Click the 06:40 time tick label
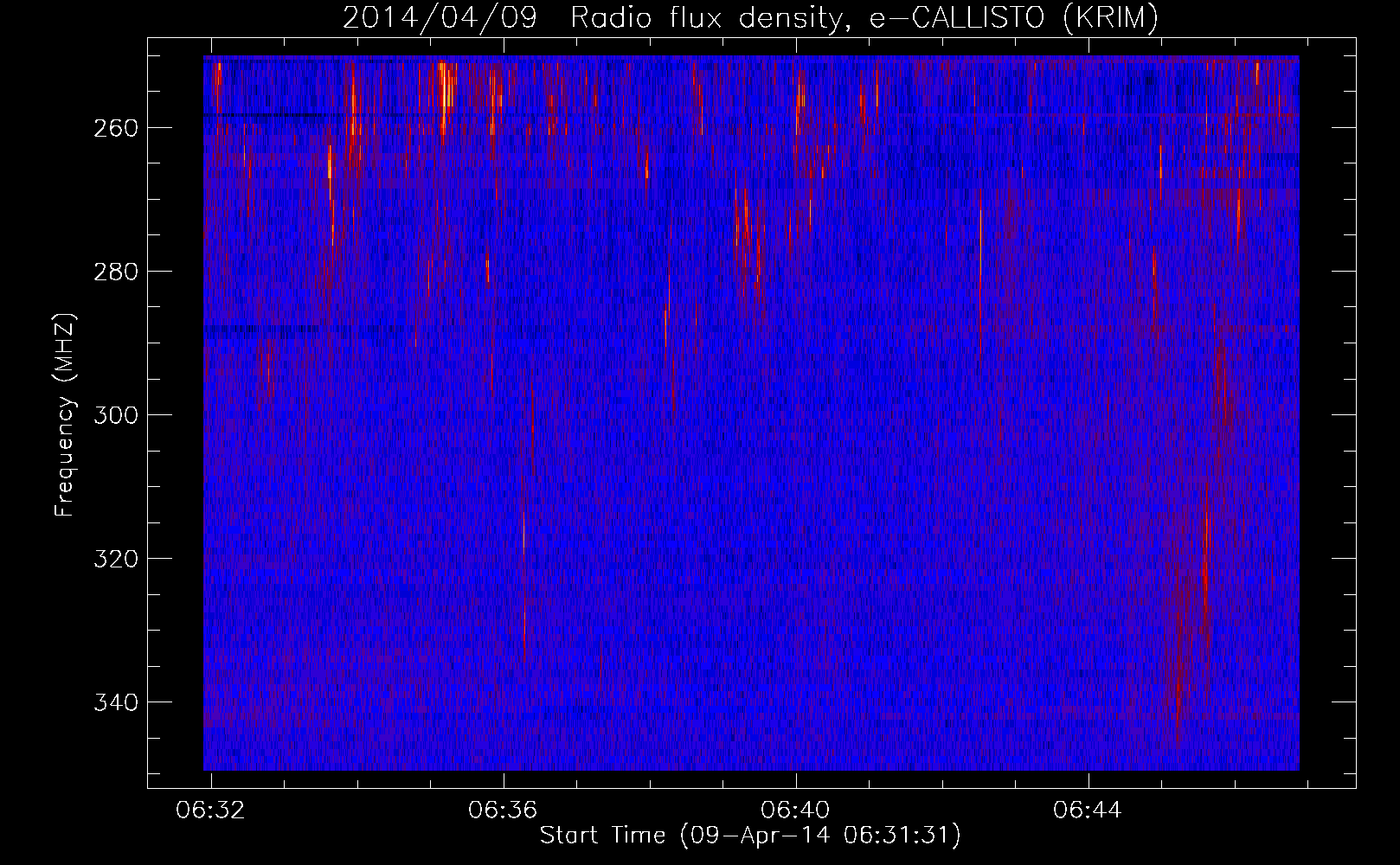 [x=795, y=811]
